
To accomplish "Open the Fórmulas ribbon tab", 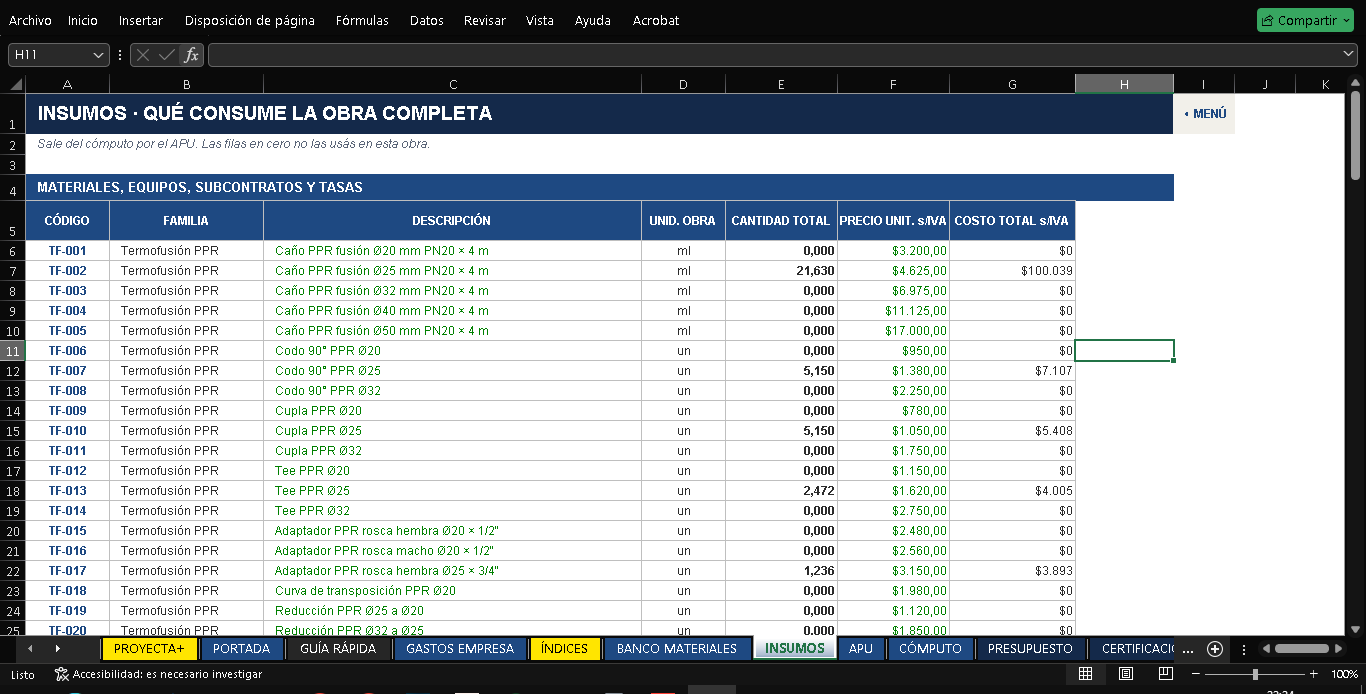I will pyautogui.click(x=362, y=20).
